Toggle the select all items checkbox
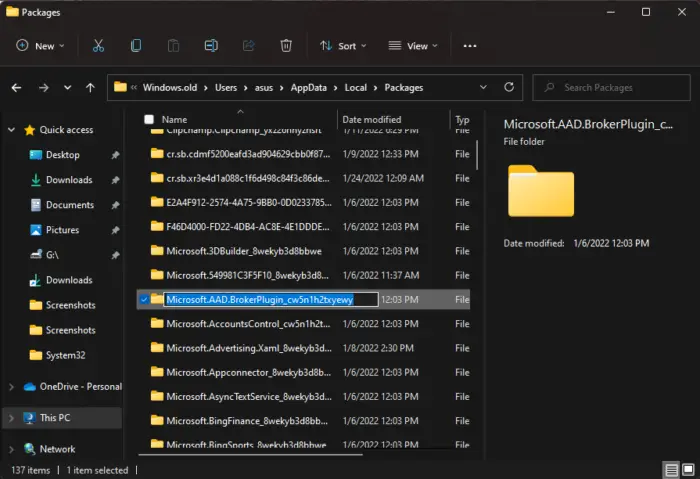This screenshot has height=479, width=700. (x=149, y=119)
